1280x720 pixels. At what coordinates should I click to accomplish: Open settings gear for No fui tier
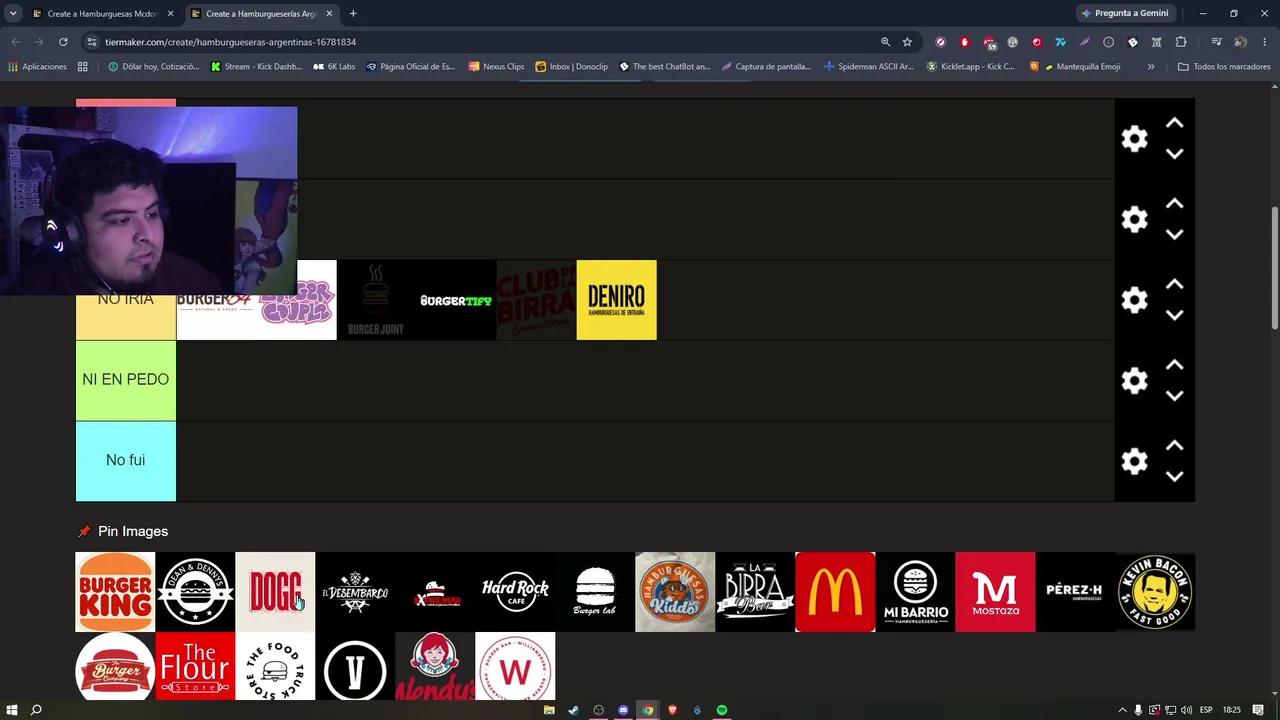1134,461
